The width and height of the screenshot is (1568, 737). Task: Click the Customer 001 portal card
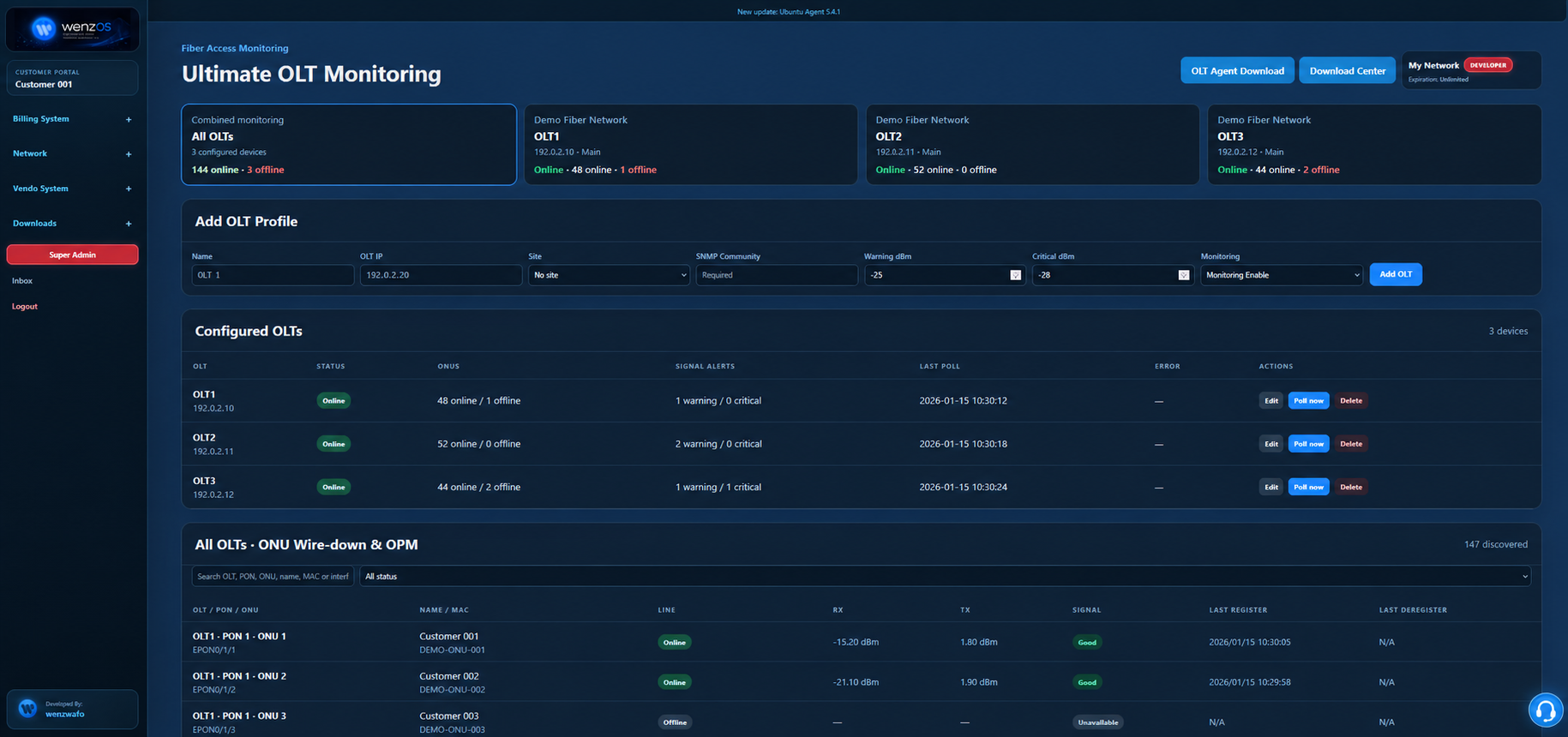[72, 78]
